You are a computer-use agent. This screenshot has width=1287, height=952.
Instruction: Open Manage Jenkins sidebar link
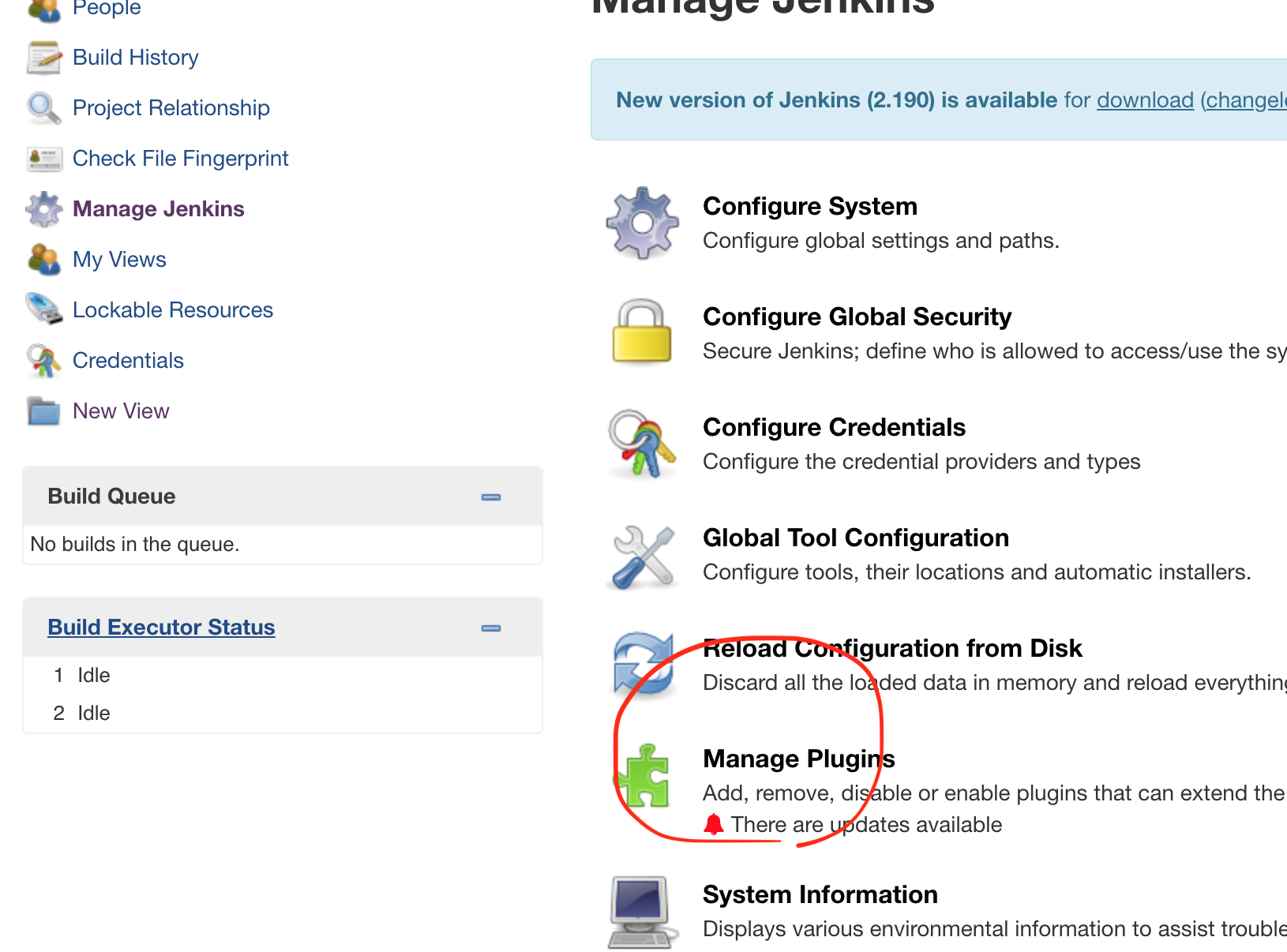point(159,209)
